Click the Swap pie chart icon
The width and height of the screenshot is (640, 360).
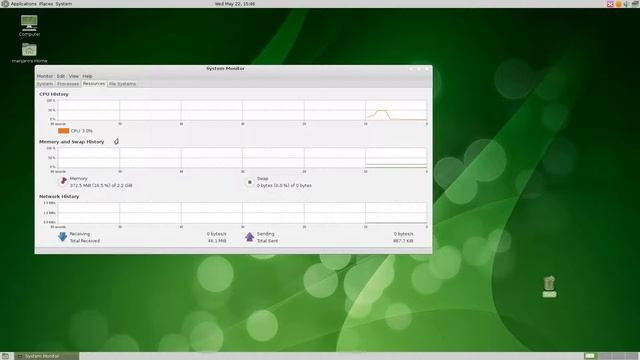tap(249, 182)
